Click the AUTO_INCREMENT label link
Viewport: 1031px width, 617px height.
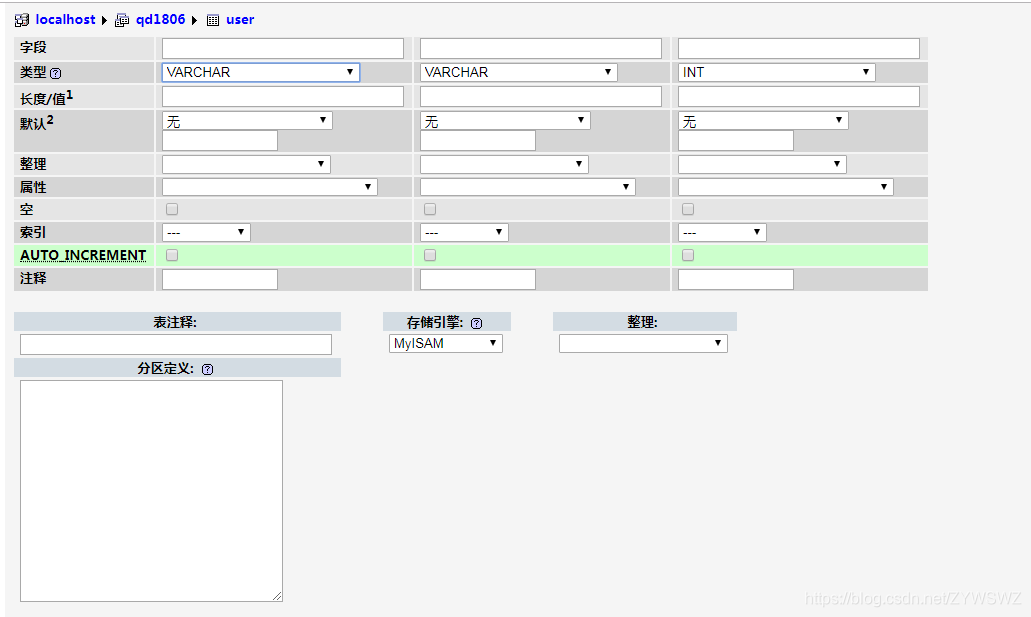(83, 255)
